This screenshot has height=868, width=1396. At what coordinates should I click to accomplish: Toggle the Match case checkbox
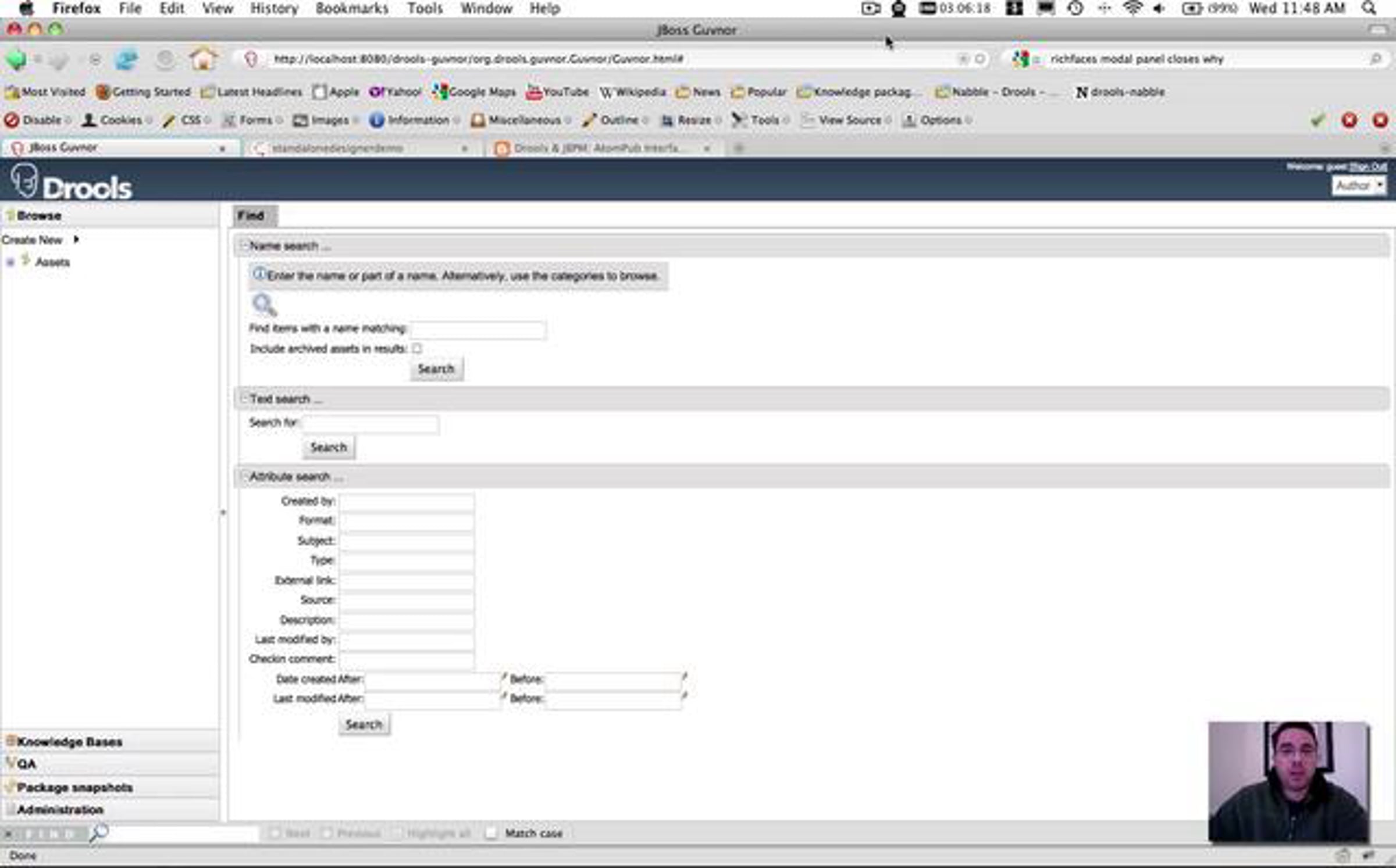click(492, 833)
